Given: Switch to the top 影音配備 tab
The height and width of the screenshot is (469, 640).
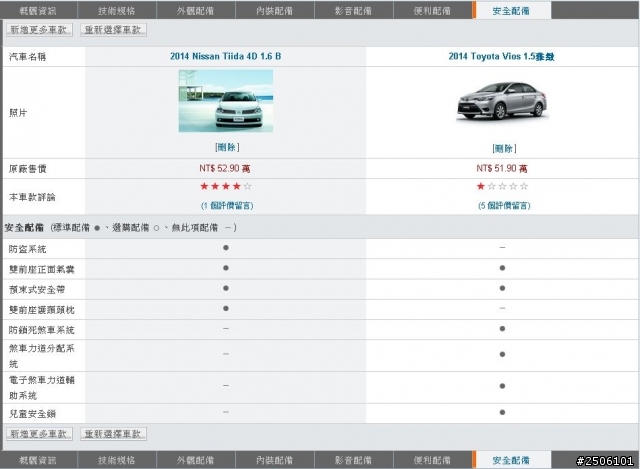Looking at the screenshot, I should coord(353,10).
